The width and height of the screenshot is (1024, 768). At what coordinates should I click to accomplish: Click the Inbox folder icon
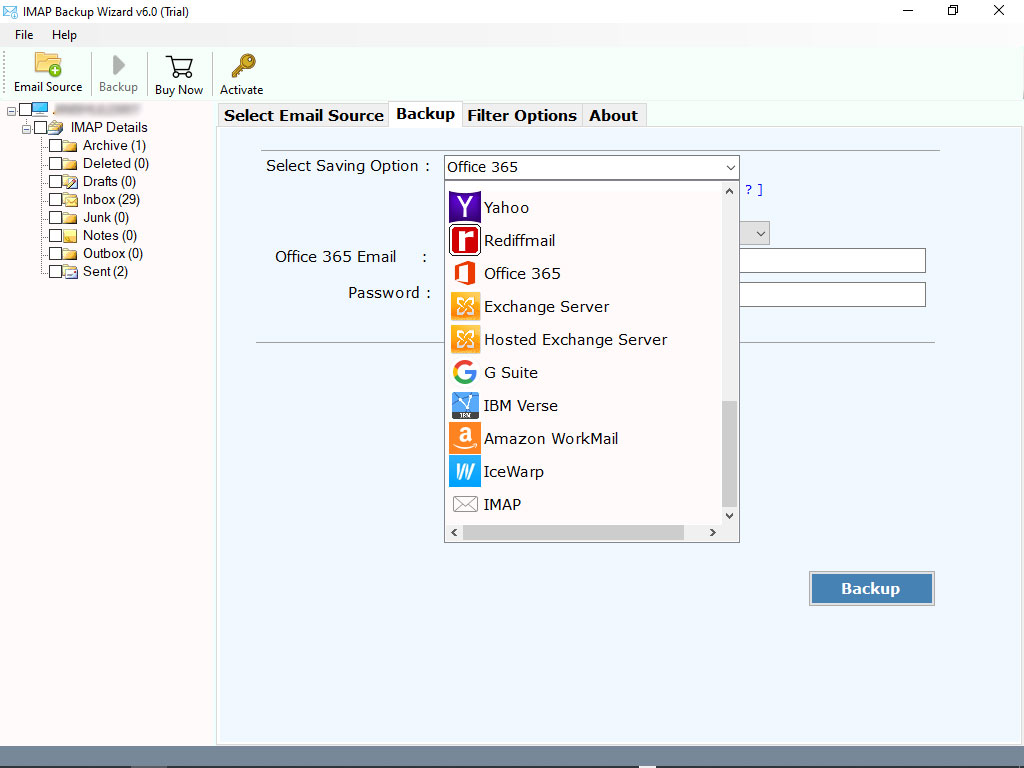point(70,200)
